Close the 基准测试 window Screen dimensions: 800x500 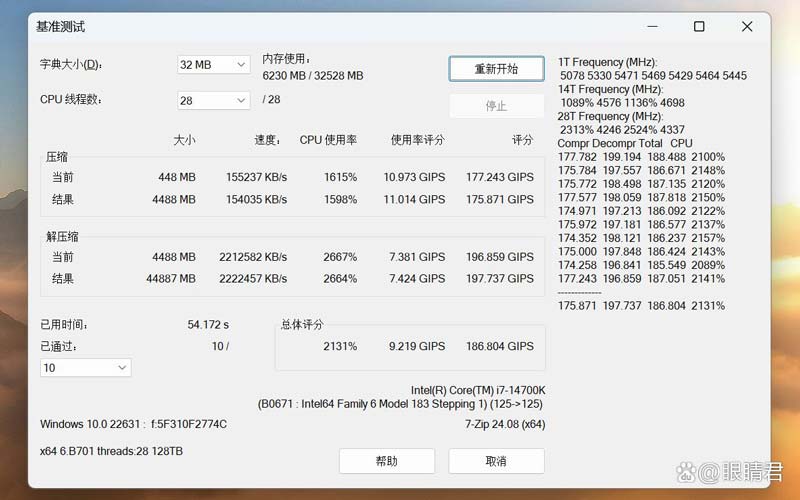747,27
